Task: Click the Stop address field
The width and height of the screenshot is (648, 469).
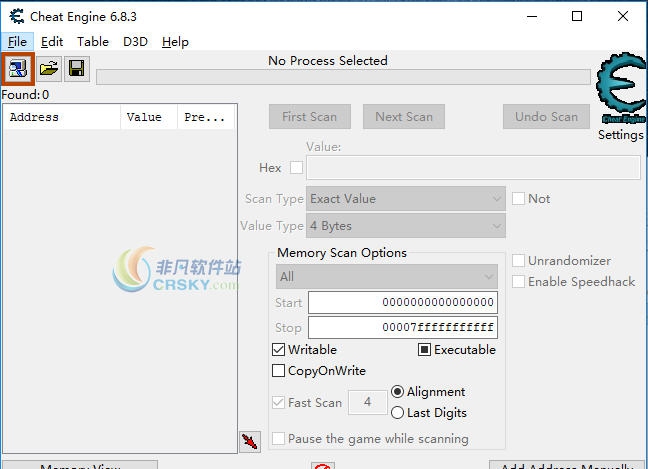Action: [x=403, y=328]
